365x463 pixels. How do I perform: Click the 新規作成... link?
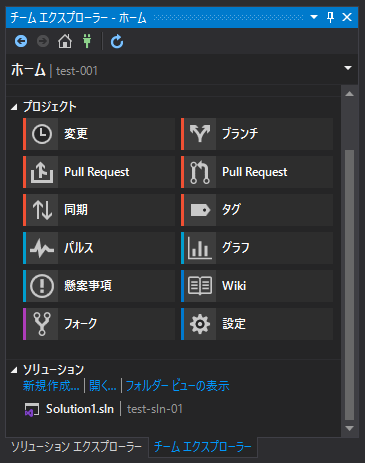[x=51, y=386]
